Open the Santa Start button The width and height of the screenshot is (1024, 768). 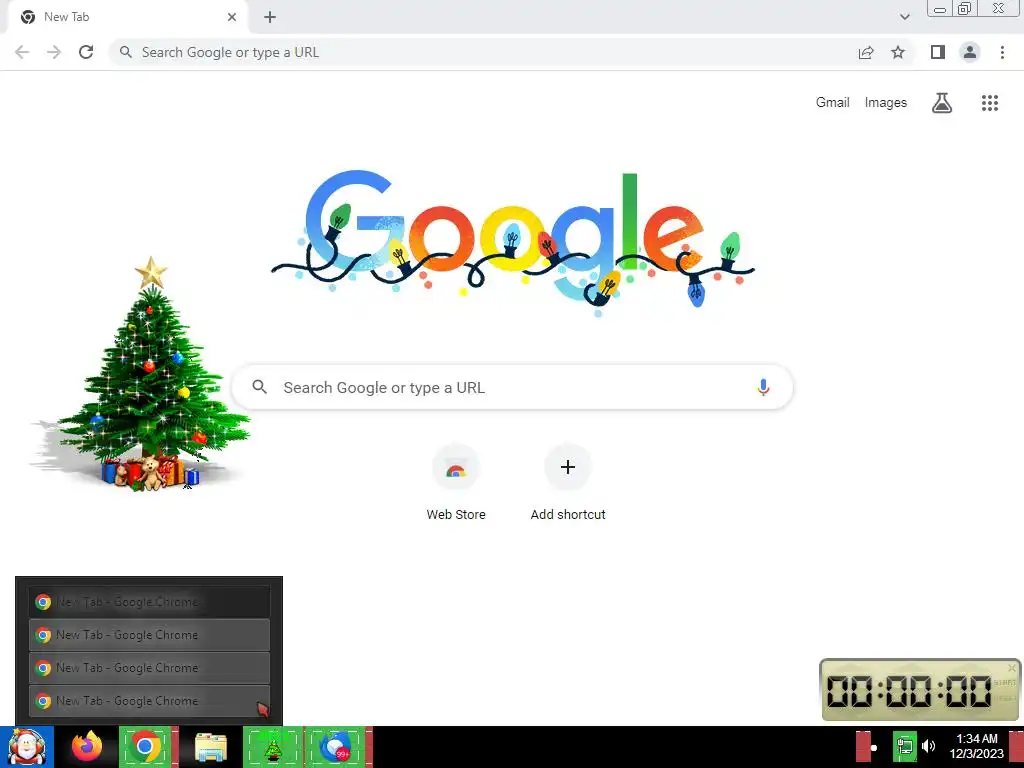[27, 747]
